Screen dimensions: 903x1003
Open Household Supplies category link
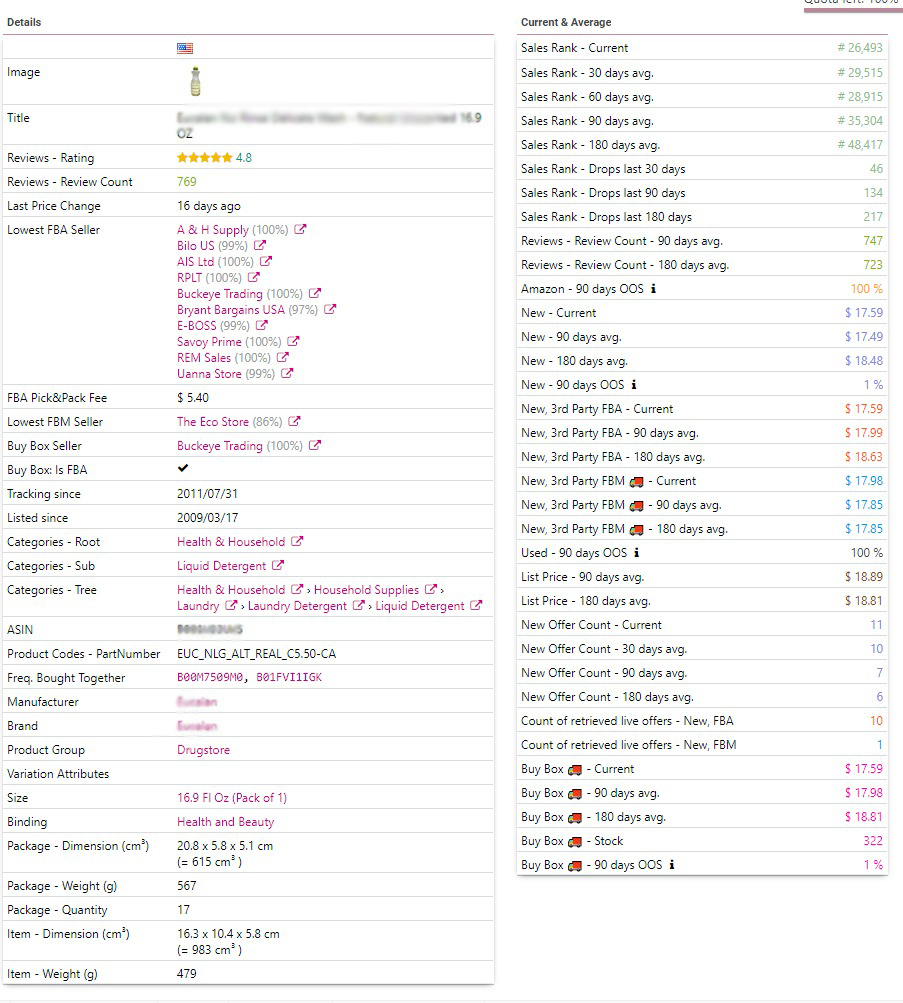(x=366, y=590)
